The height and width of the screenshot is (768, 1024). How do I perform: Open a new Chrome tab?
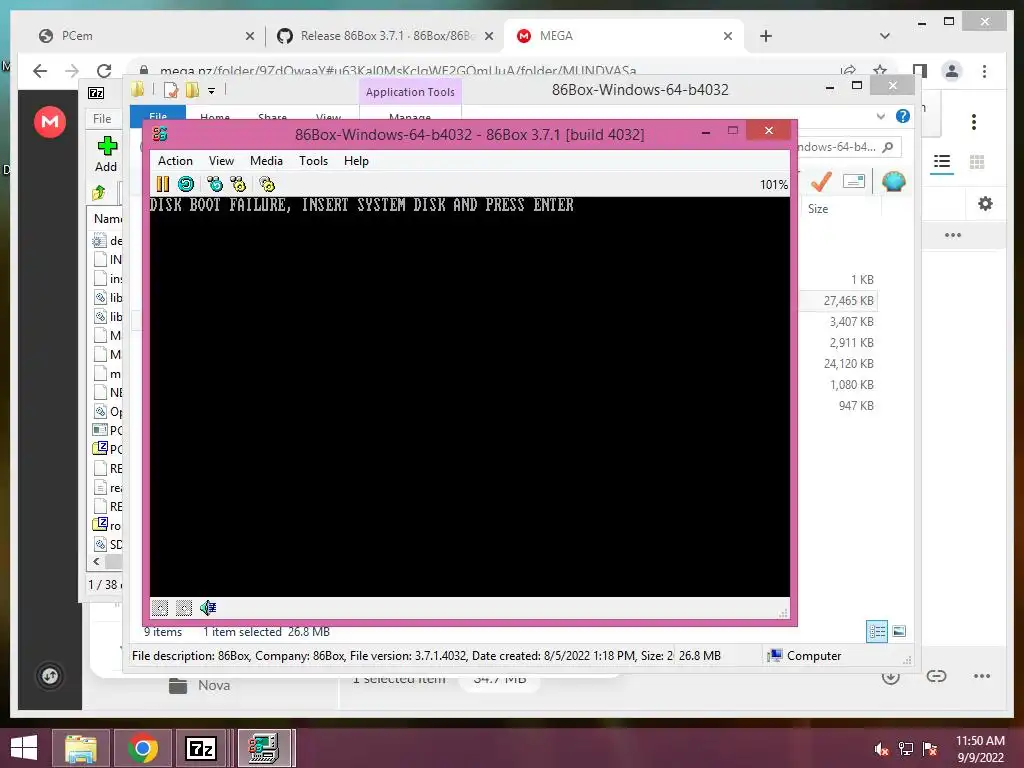[766, 36]
